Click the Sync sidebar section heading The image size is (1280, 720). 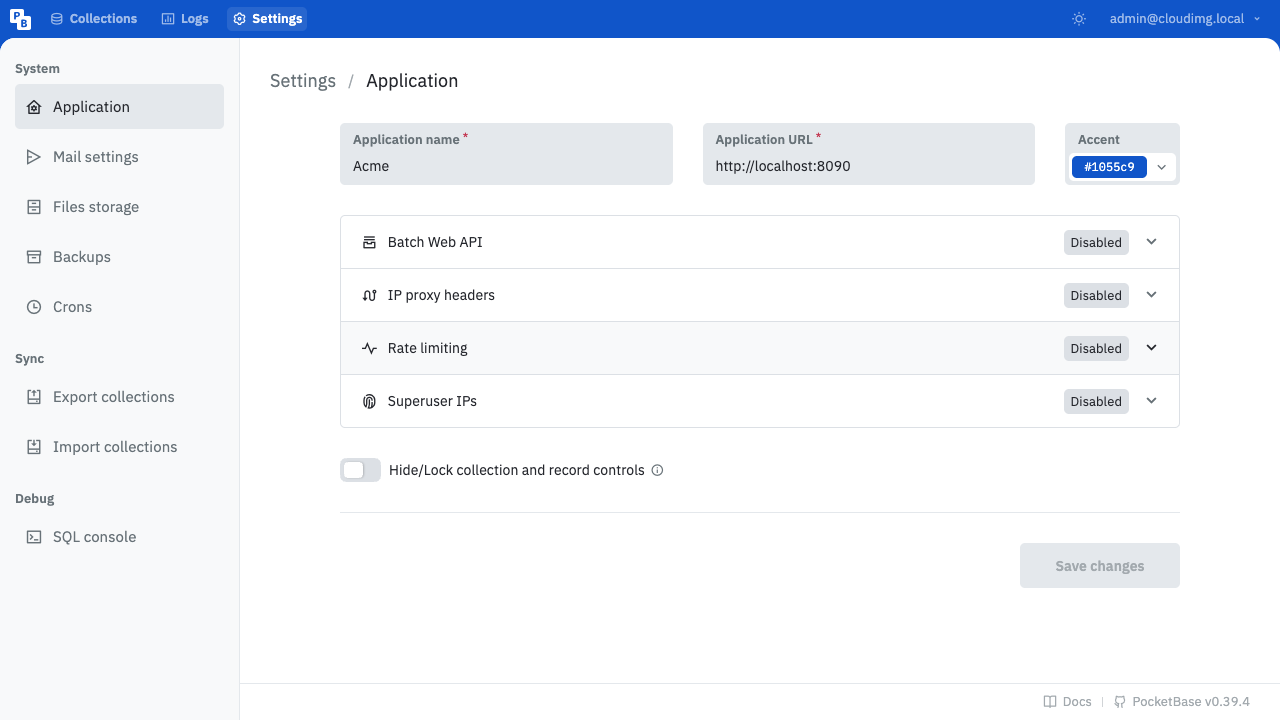[29, 359]
